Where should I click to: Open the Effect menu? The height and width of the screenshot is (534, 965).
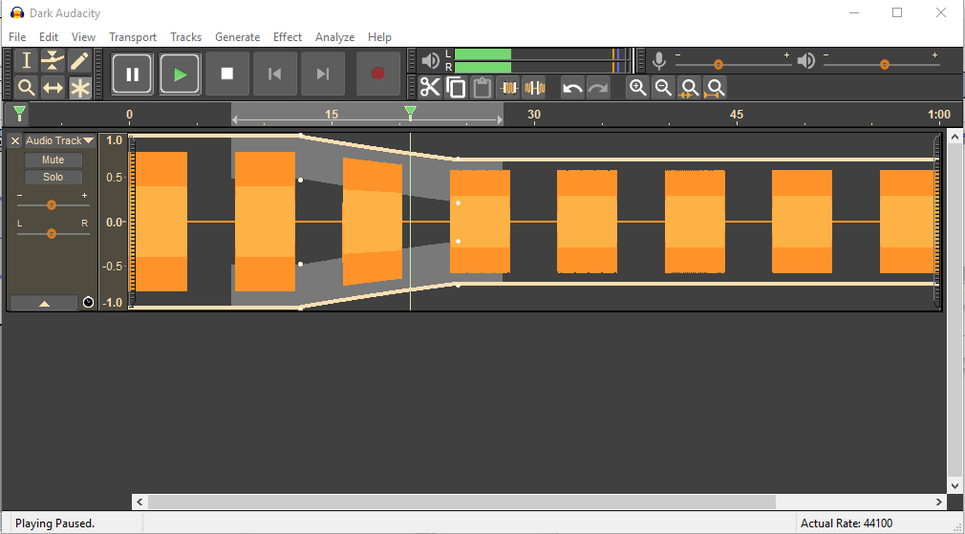coord(287,37)
